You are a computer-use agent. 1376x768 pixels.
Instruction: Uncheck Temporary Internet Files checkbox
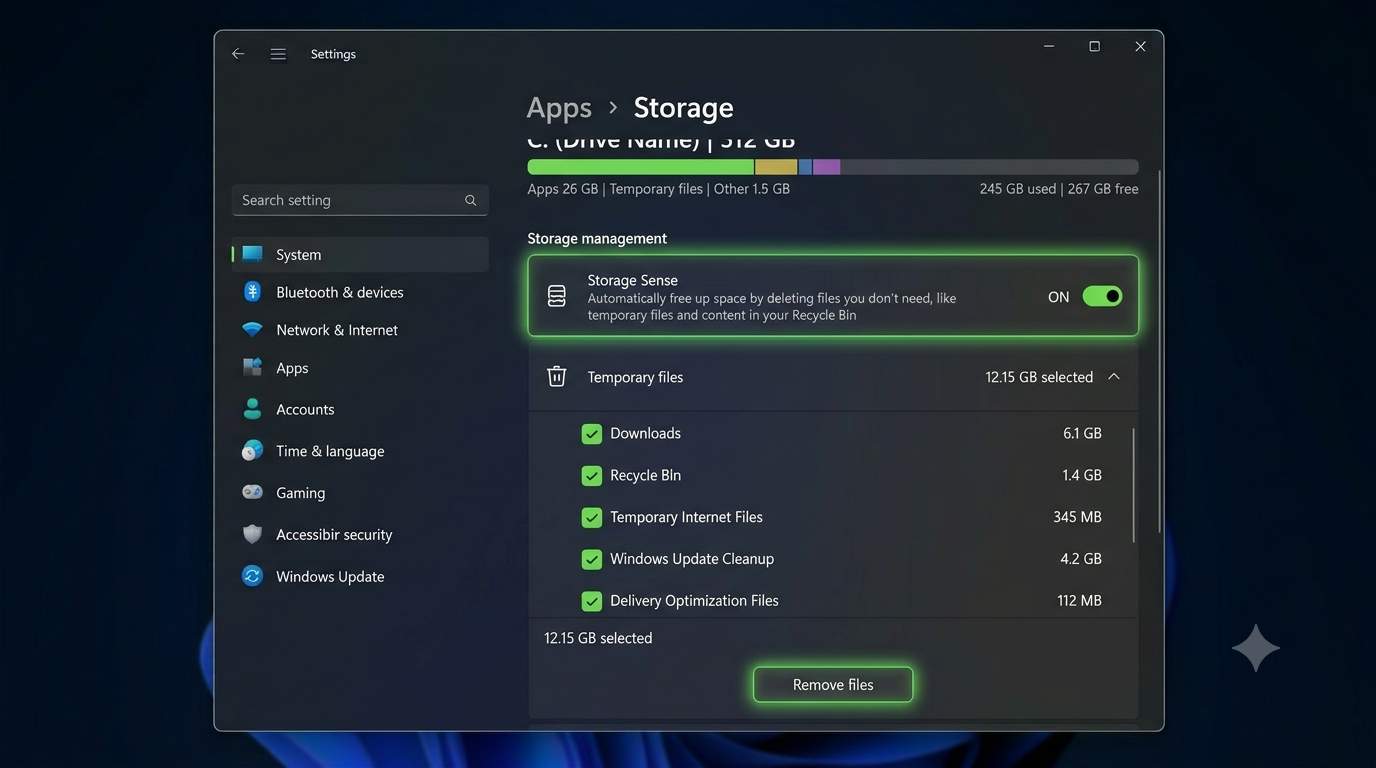[592, 518]
